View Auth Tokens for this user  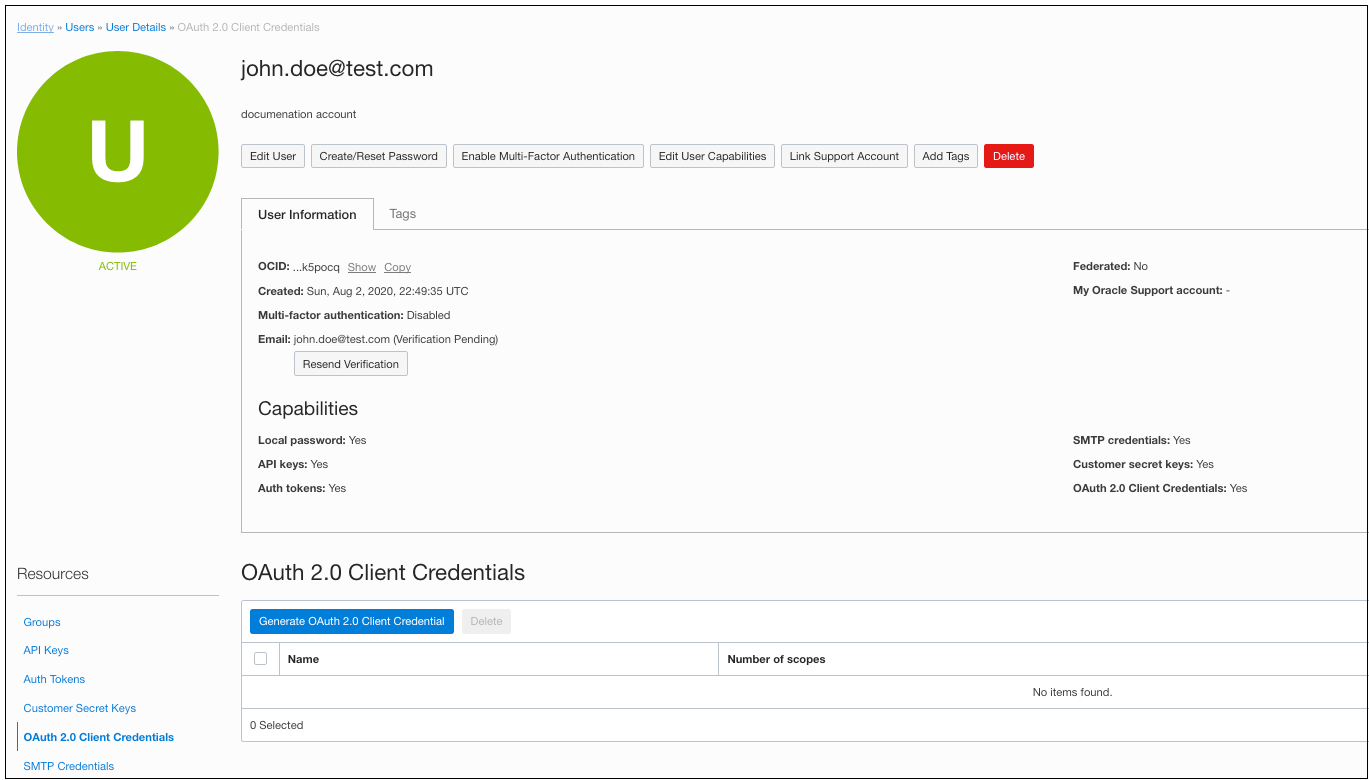coord(54,679)
